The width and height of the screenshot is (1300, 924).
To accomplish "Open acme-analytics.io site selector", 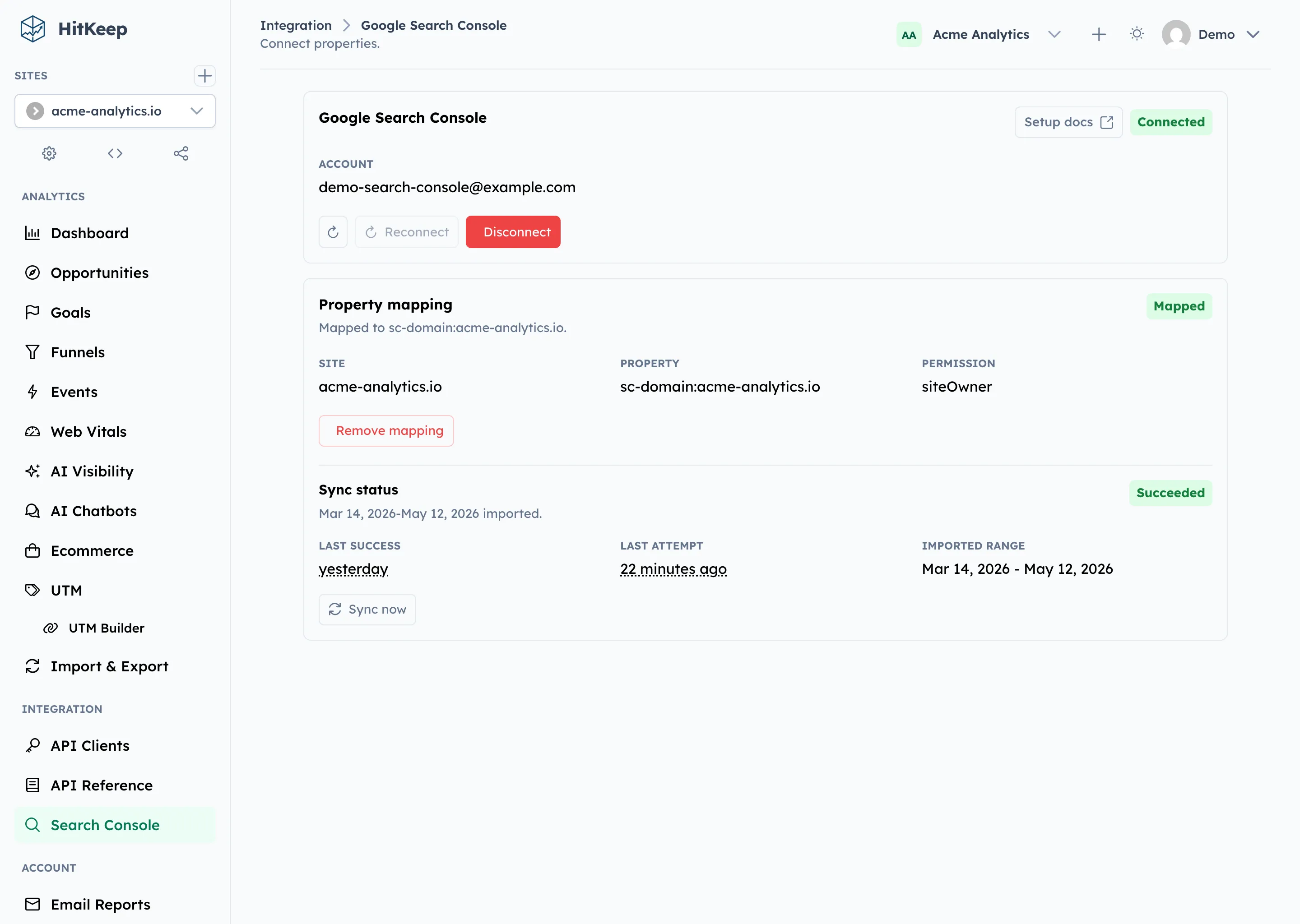I will (x=115, y=111).
